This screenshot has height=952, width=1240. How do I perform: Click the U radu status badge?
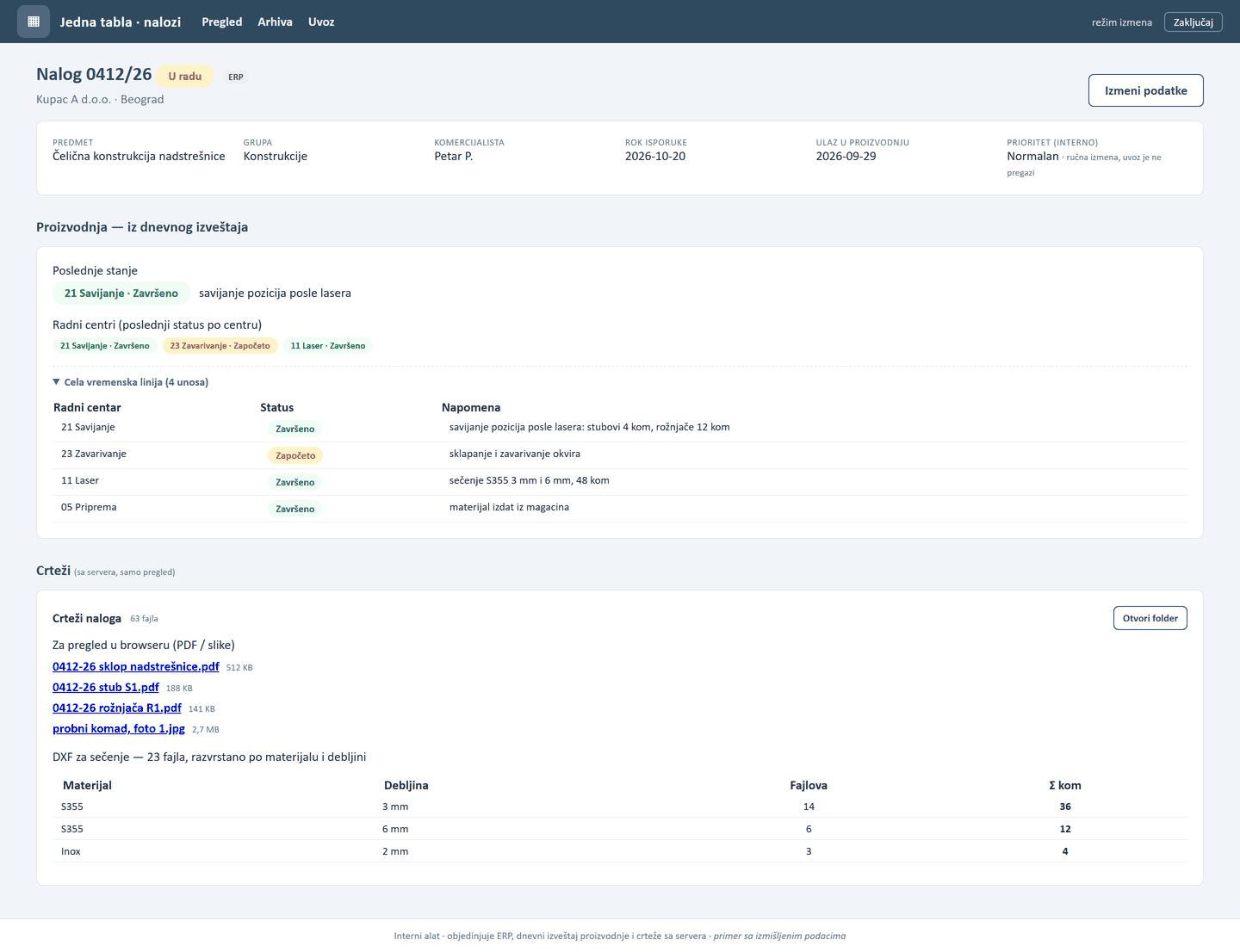click(185, 76)
